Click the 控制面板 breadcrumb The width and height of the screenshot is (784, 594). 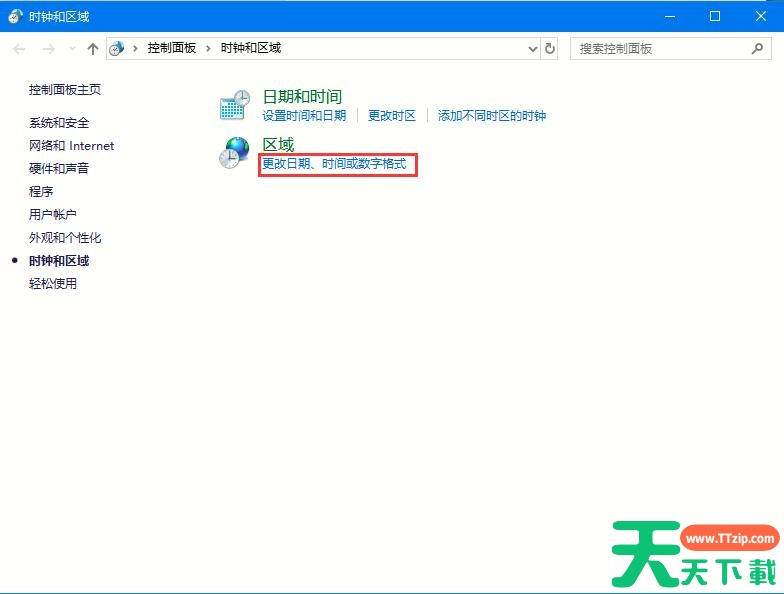click(172, 48)
